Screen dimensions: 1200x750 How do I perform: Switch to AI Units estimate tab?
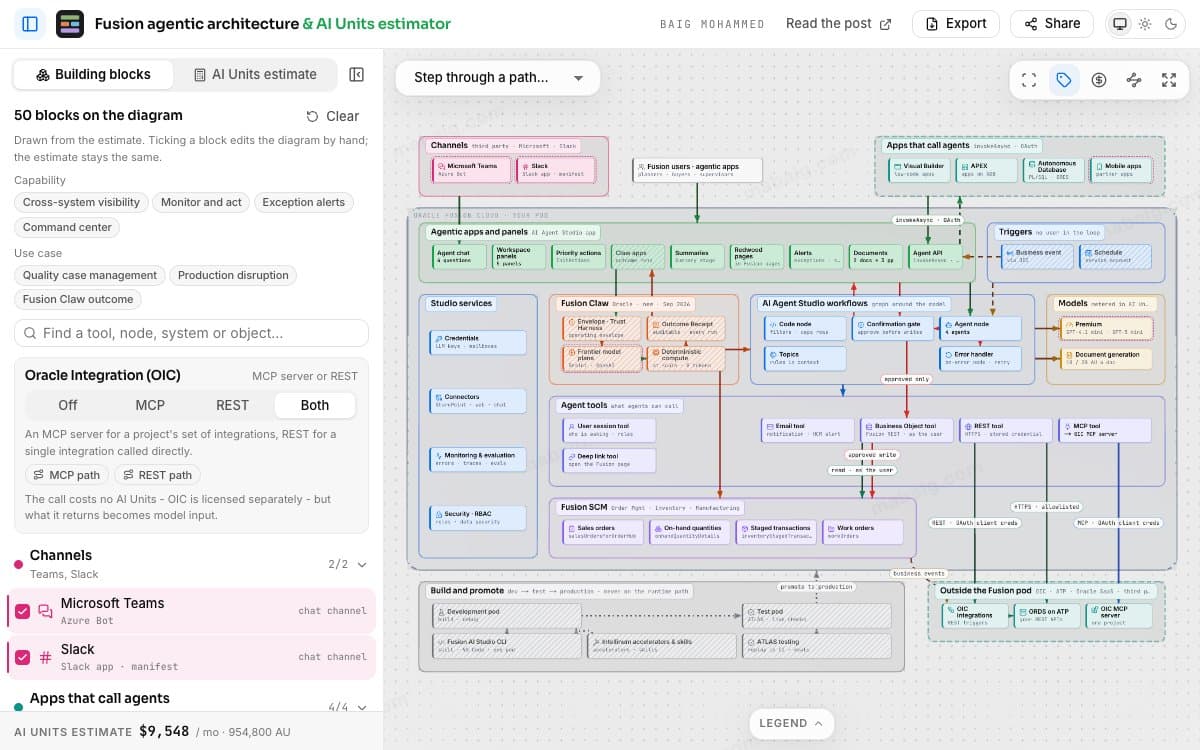pos(255,74)
